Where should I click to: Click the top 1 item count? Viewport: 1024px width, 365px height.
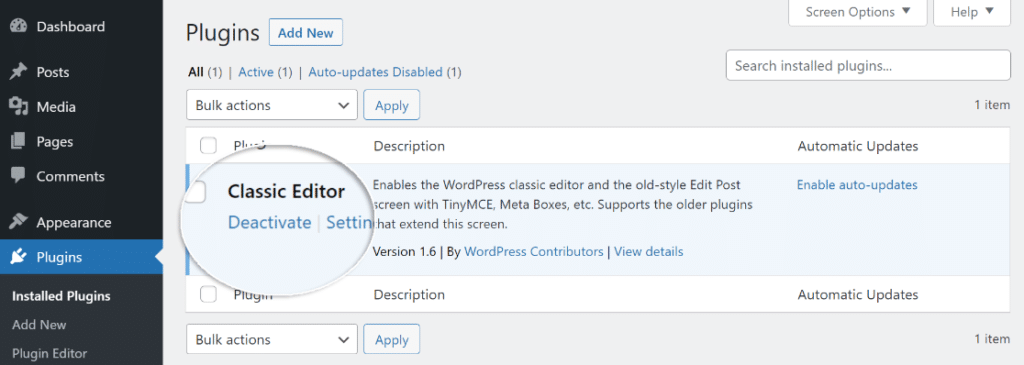[x=992, y=104]
